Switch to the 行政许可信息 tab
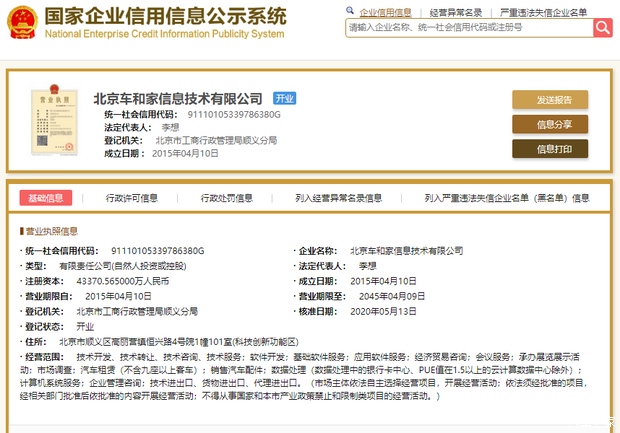 132,198
